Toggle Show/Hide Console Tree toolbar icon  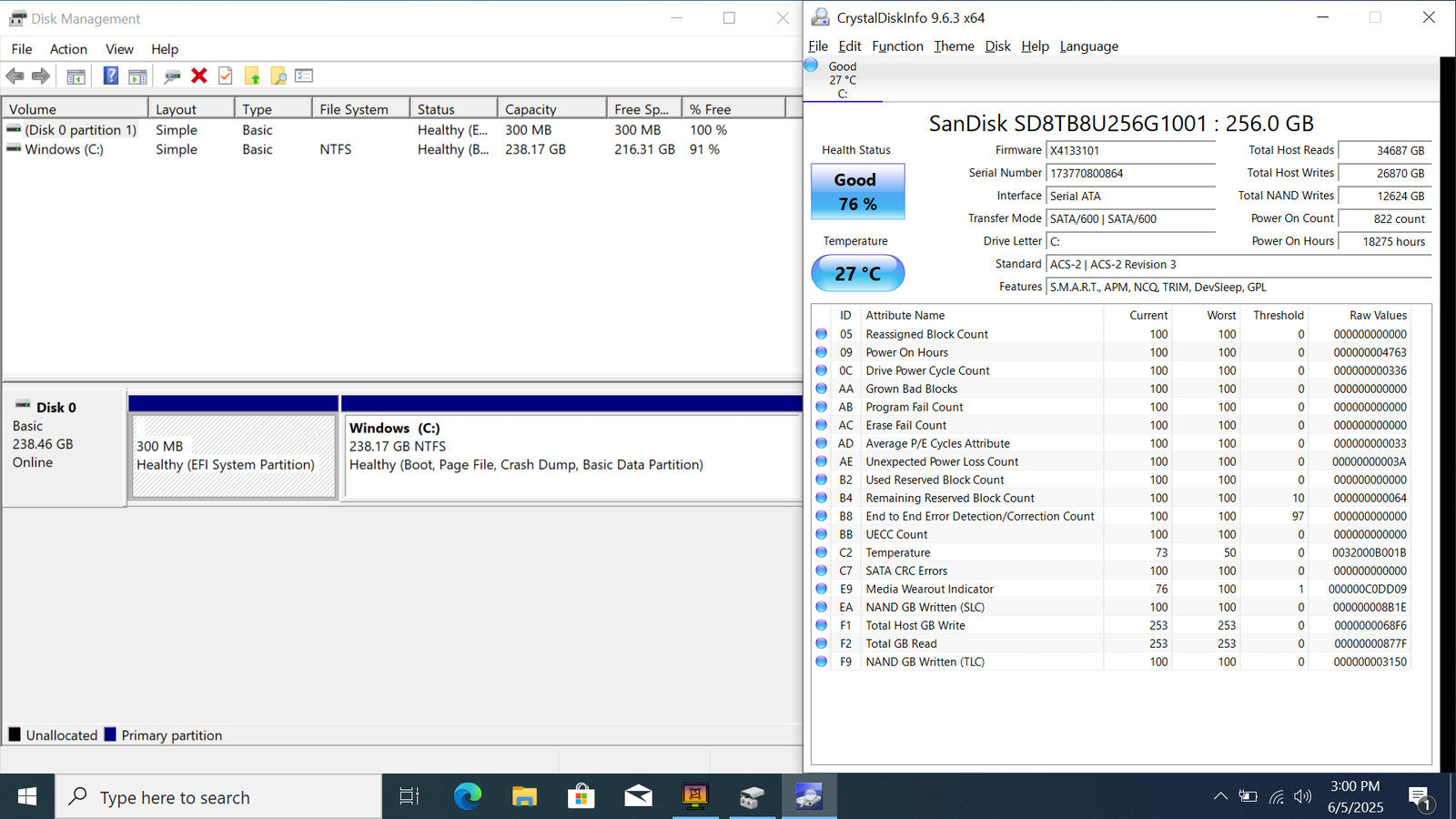coord(76,76)
